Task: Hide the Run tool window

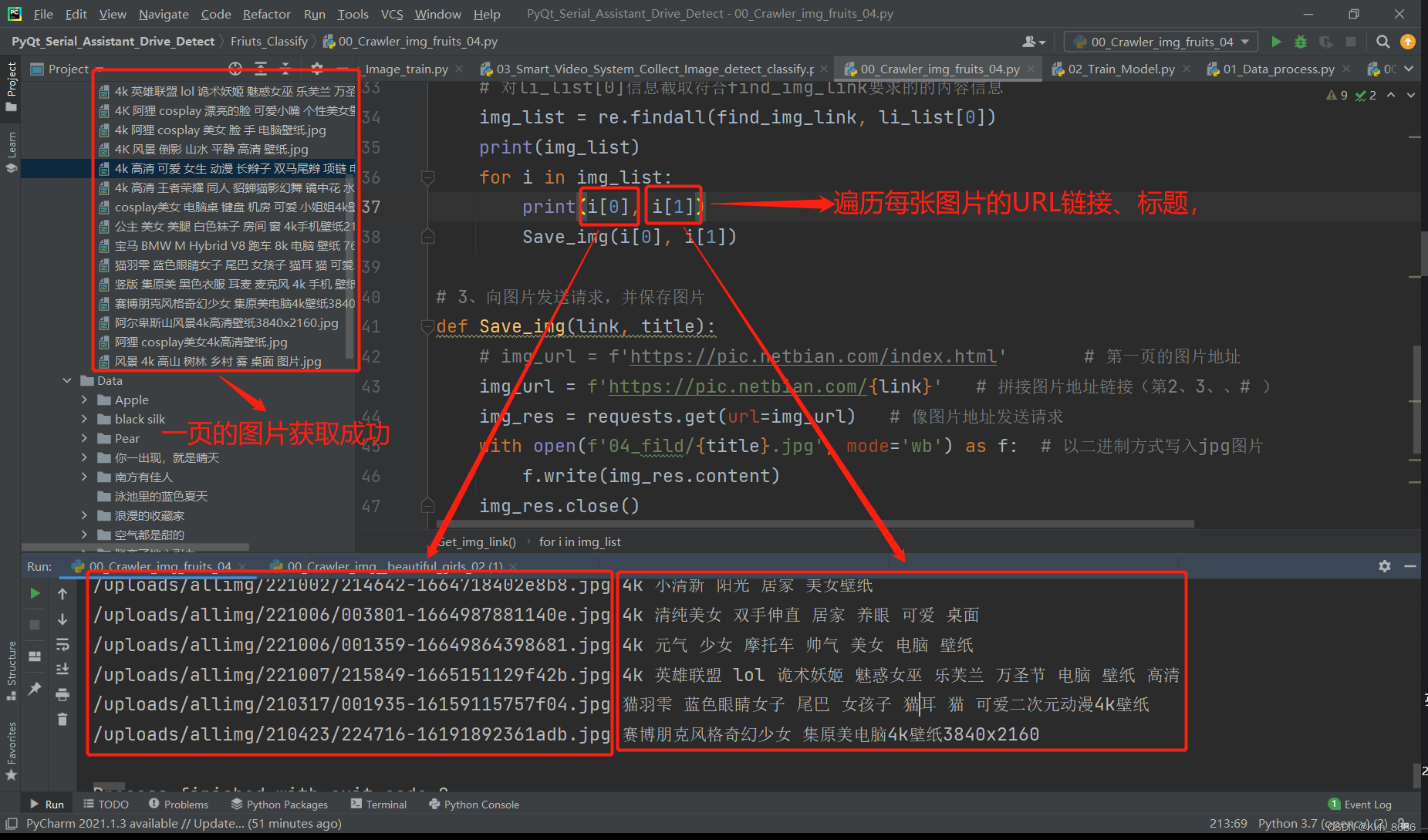Action: [1410, 566]
